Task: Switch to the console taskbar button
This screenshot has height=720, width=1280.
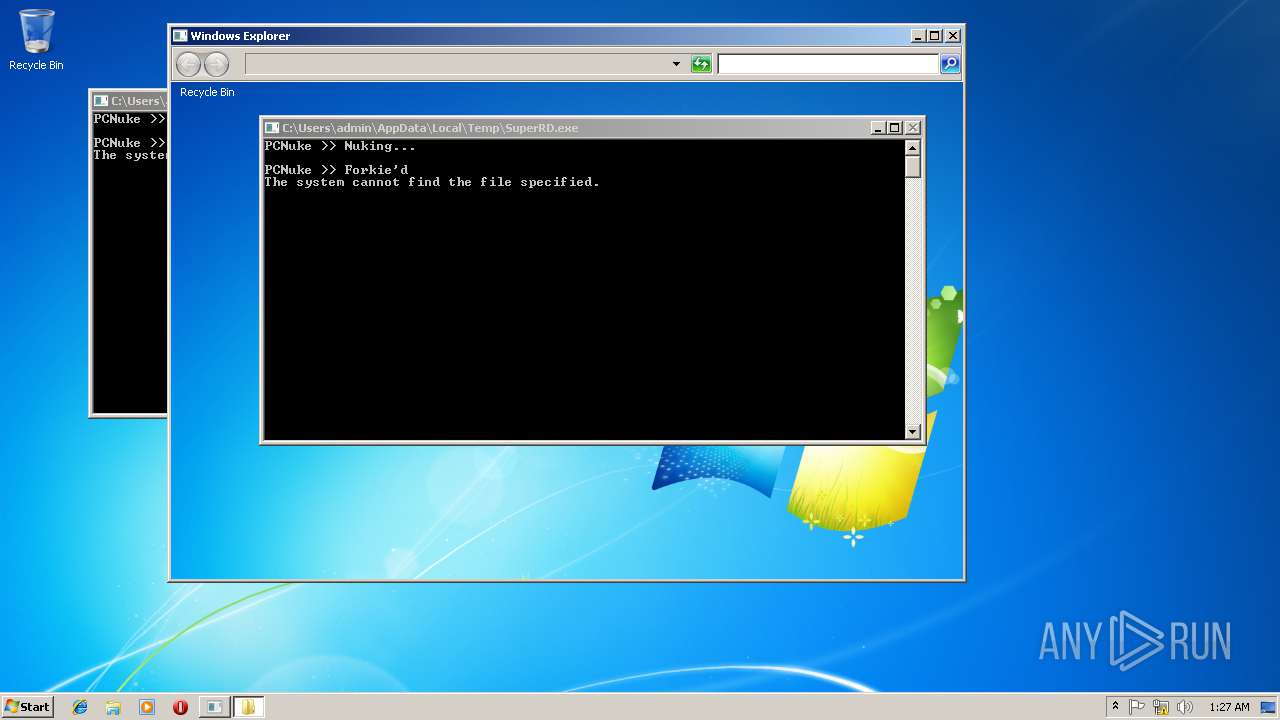Action: (214, 707)
